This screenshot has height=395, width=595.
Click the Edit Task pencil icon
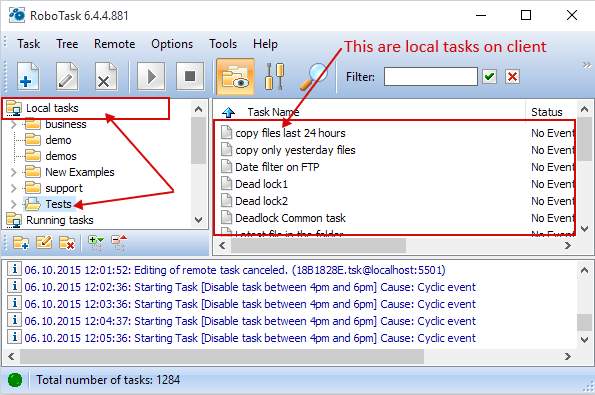click(x=67, y=76)
